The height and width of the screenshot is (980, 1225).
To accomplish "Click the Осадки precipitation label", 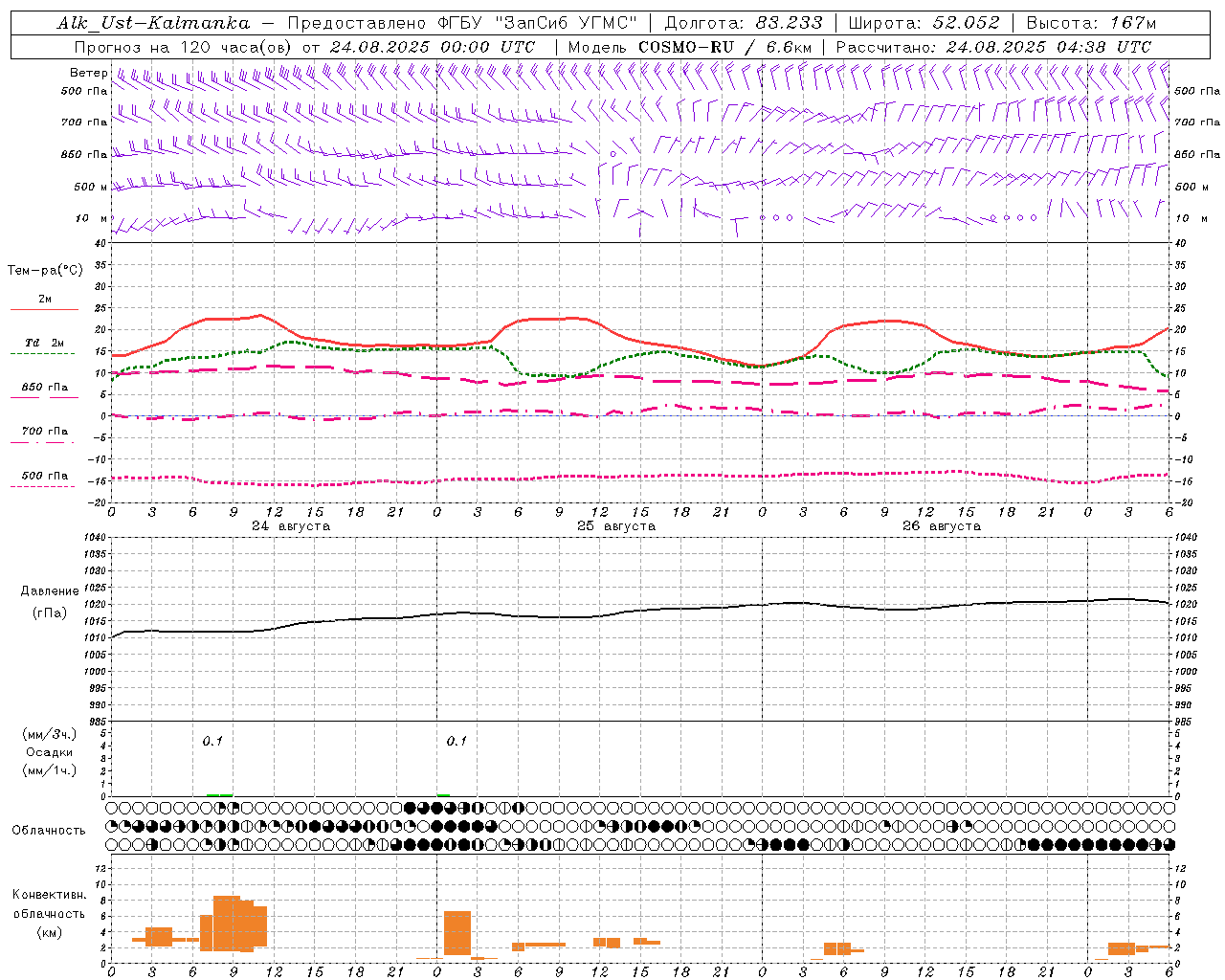I will (50, 752).
